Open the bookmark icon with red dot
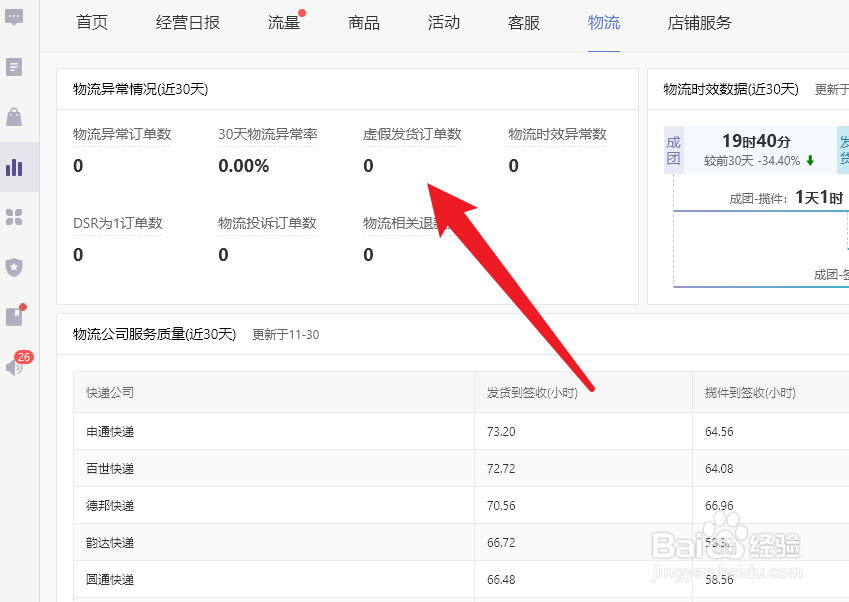Viewport: 849px width, 602px height. [x=16, y=317]
